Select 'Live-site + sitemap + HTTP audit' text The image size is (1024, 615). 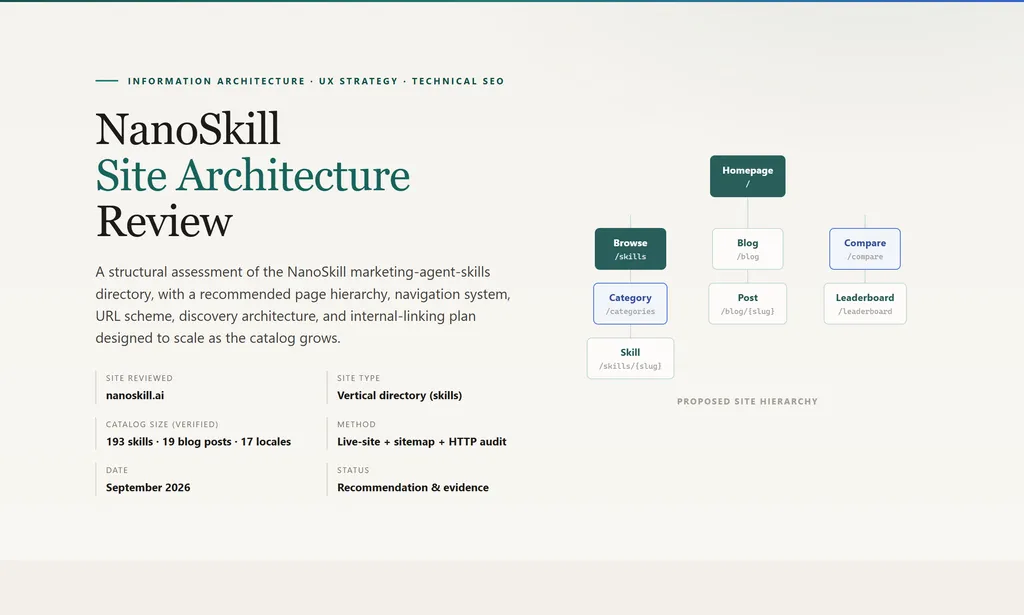422,441
